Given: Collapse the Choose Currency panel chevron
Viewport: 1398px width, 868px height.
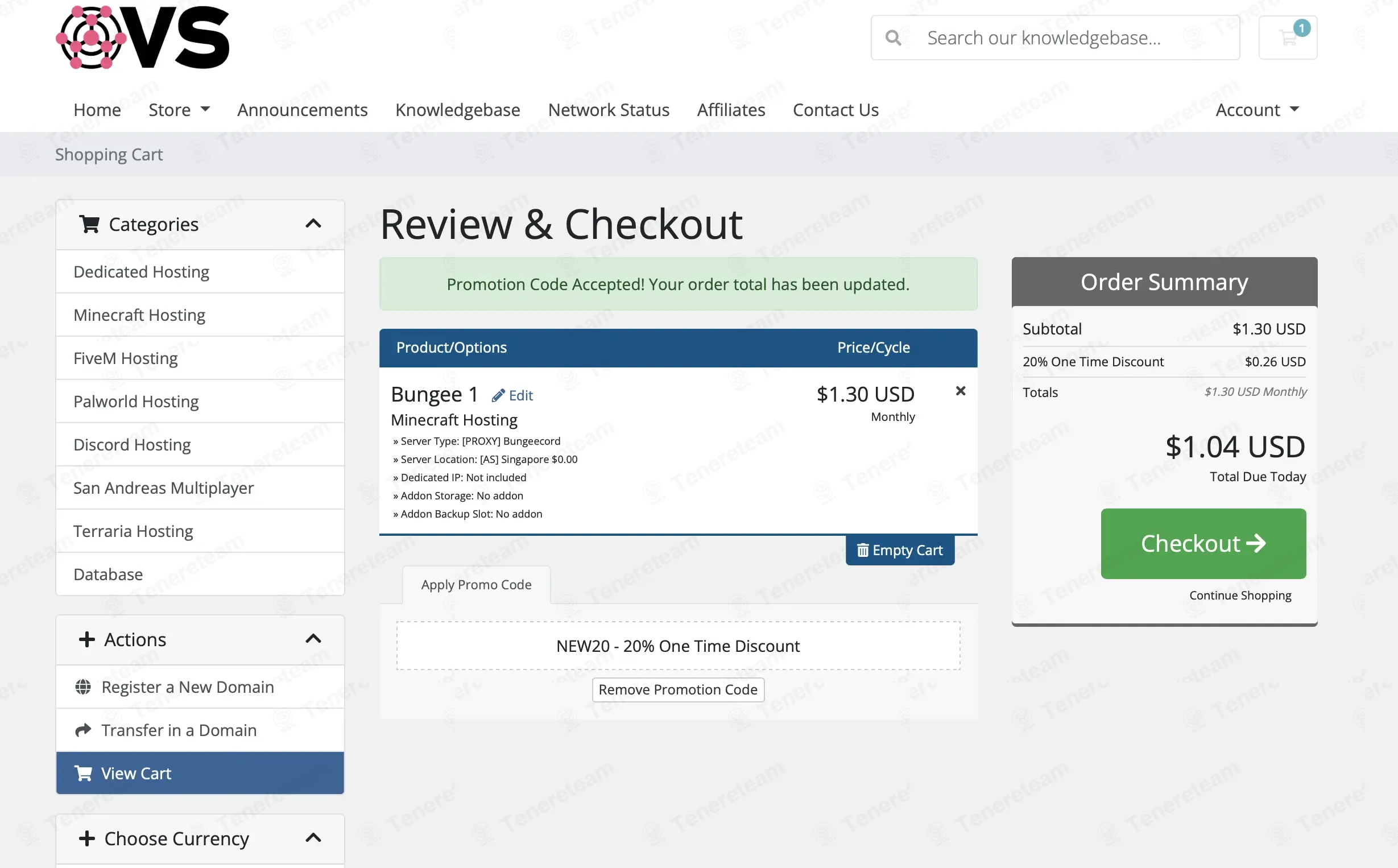Looking at the screenshot, I should (313, 838).
